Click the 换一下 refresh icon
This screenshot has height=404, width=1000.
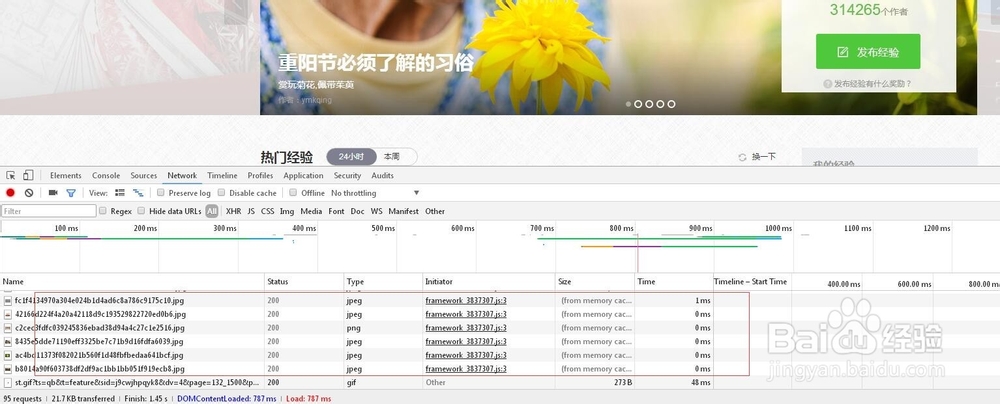pos(742,157)
